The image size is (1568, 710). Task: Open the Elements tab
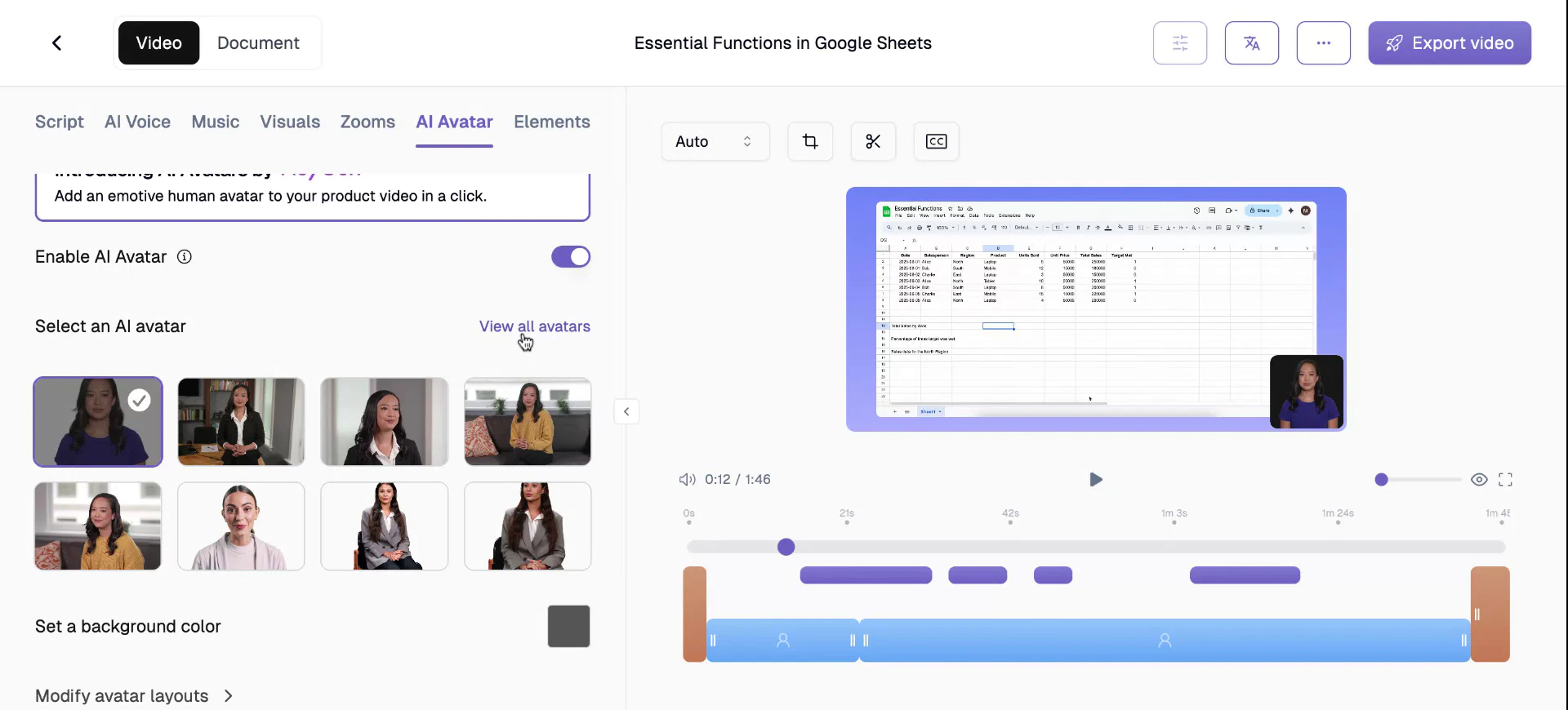[552, 122]
